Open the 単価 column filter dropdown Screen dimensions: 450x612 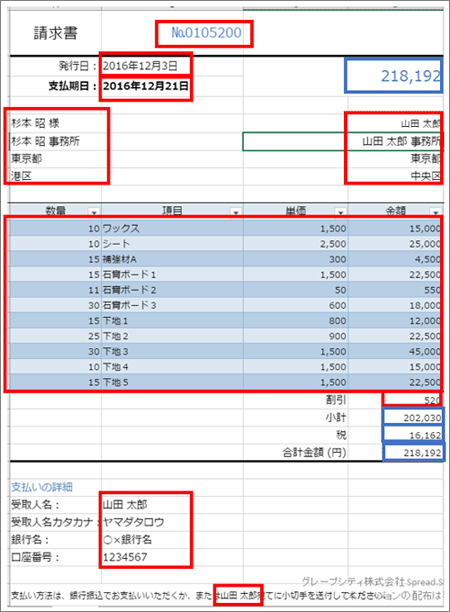[341, 212]
